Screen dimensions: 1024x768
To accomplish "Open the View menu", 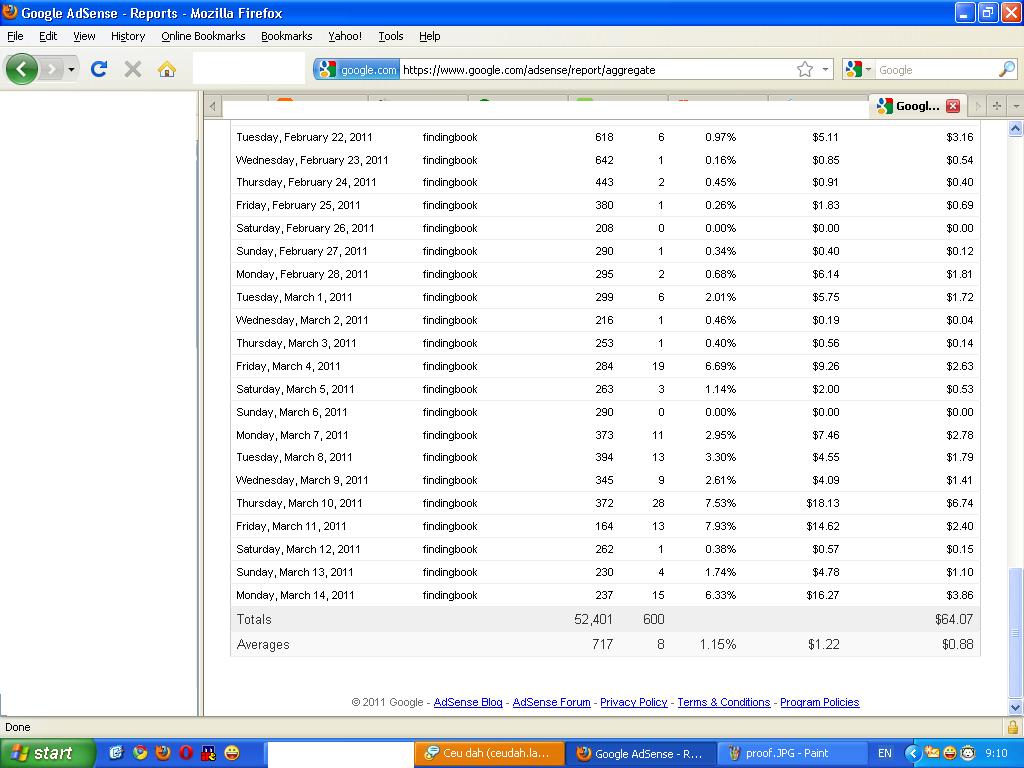I will tap(84, 36).
